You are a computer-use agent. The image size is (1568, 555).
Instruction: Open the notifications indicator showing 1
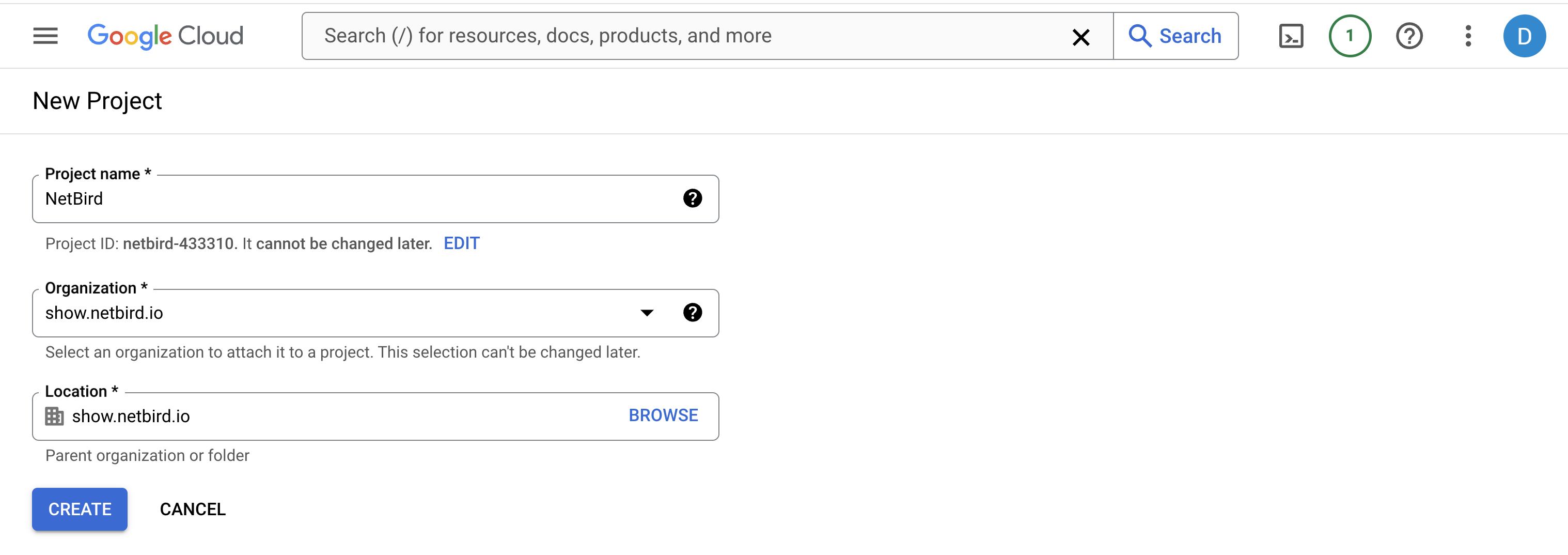[x=1350, y=35]
